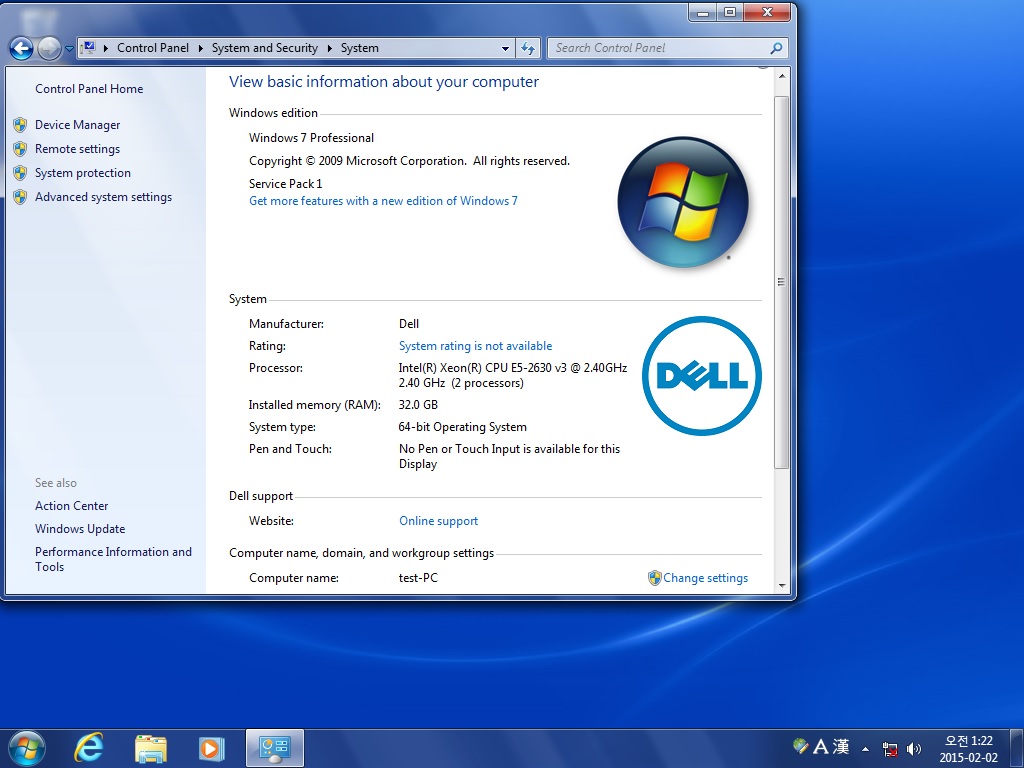Click the Refresh button beside address bar

[528, 48]
